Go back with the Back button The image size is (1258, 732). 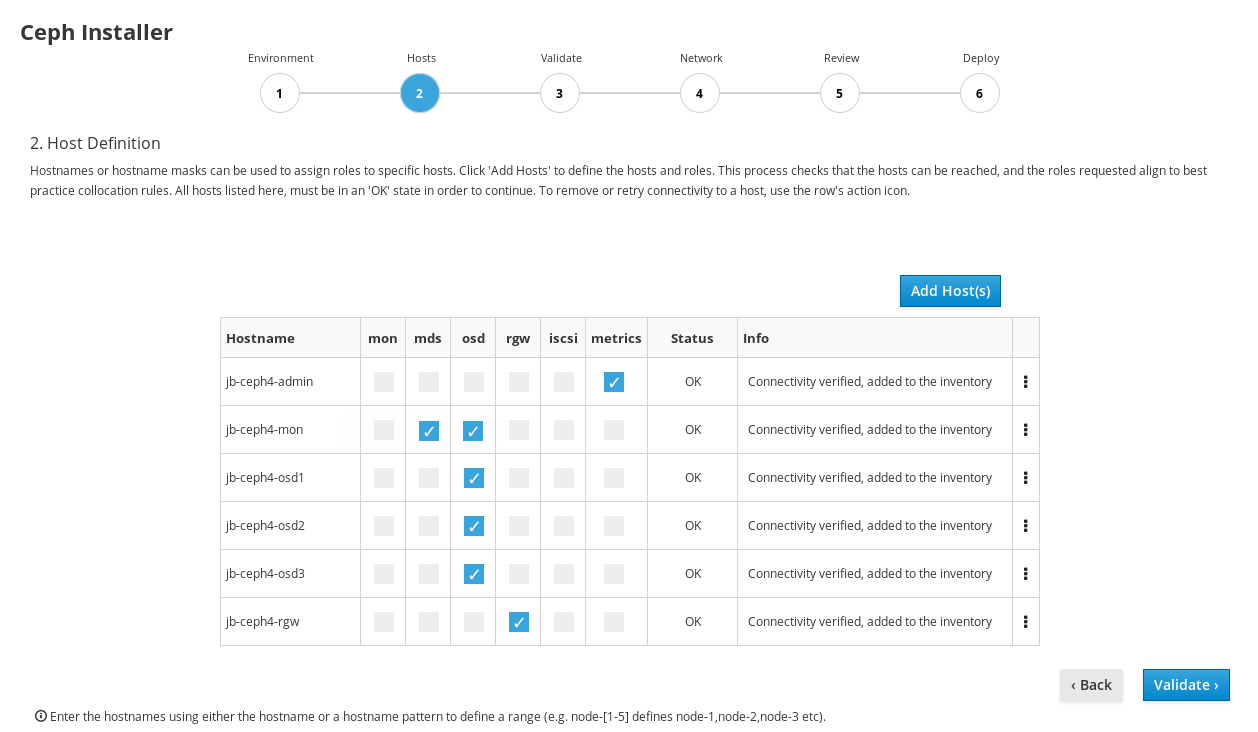tap(1091, 685)
